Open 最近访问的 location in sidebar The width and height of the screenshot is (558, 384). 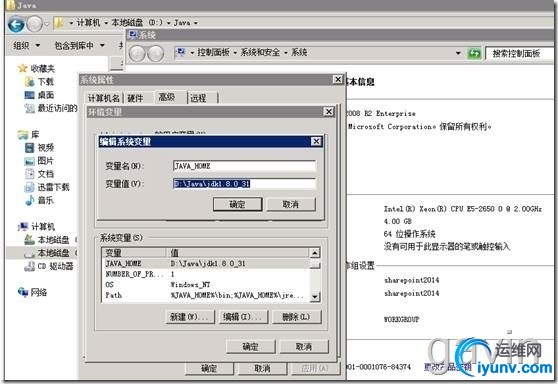(x=51, y=108)
